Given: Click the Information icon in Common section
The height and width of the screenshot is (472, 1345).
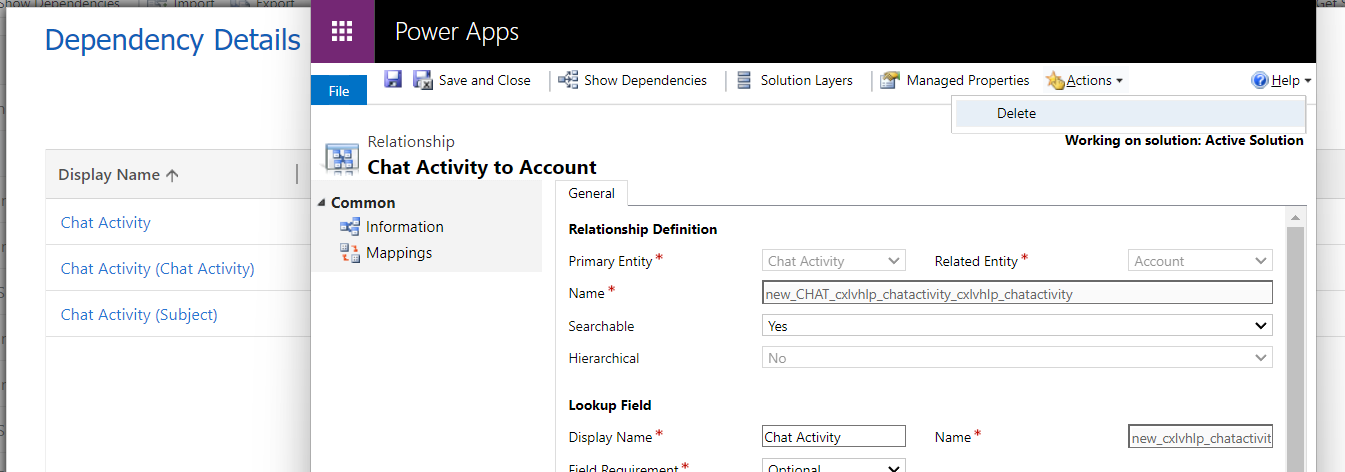Looking at the screenshot, I should coord(350,227).
